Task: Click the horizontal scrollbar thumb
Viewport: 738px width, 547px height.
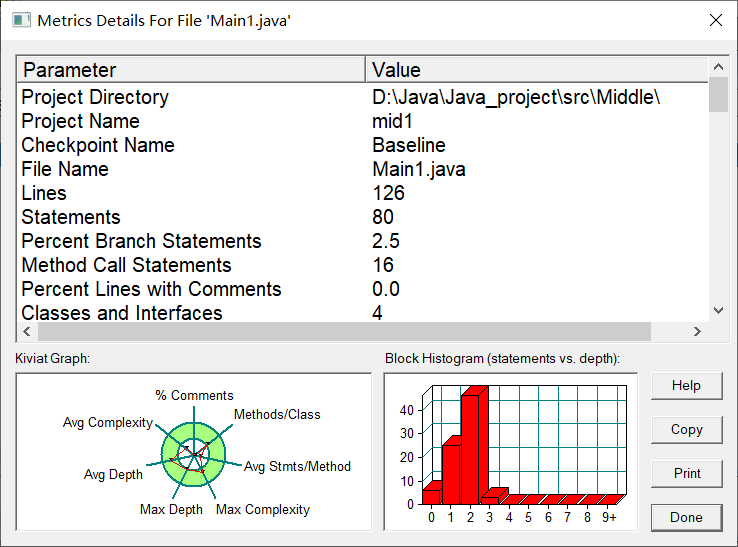Action: tap(344, 331)
